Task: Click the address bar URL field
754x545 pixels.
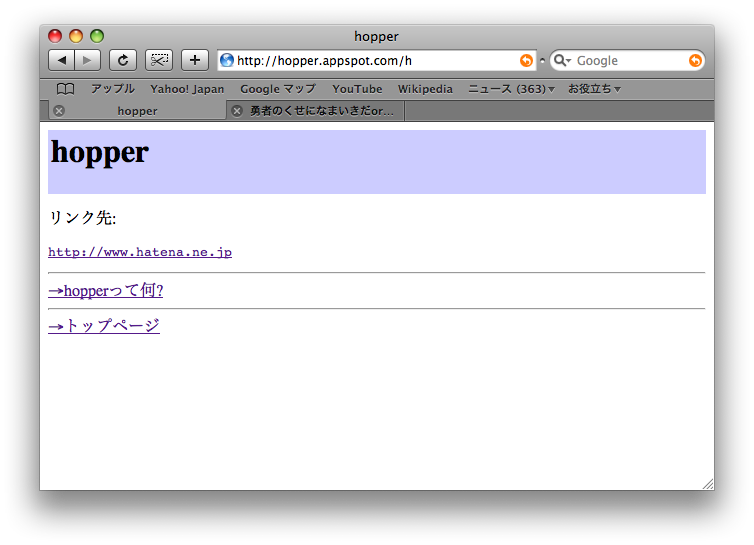Action: (377, 60)
